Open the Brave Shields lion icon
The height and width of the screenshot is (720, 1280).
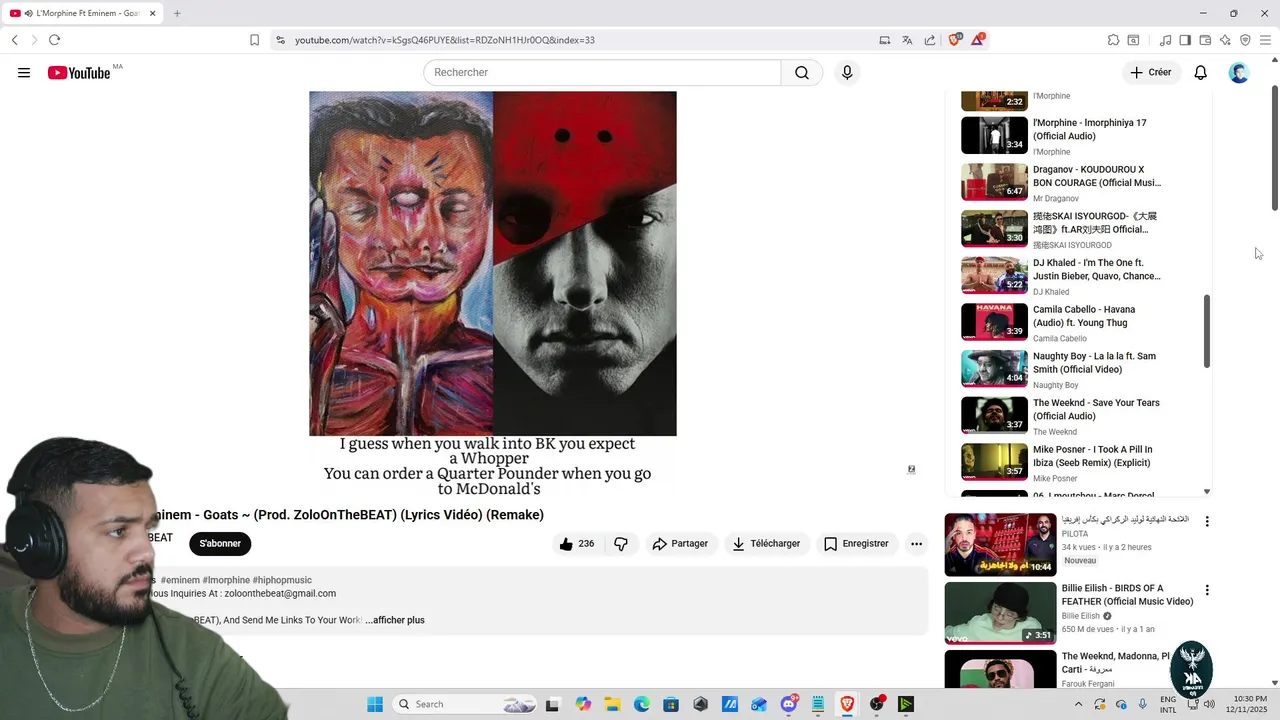[x=954, y=40]
